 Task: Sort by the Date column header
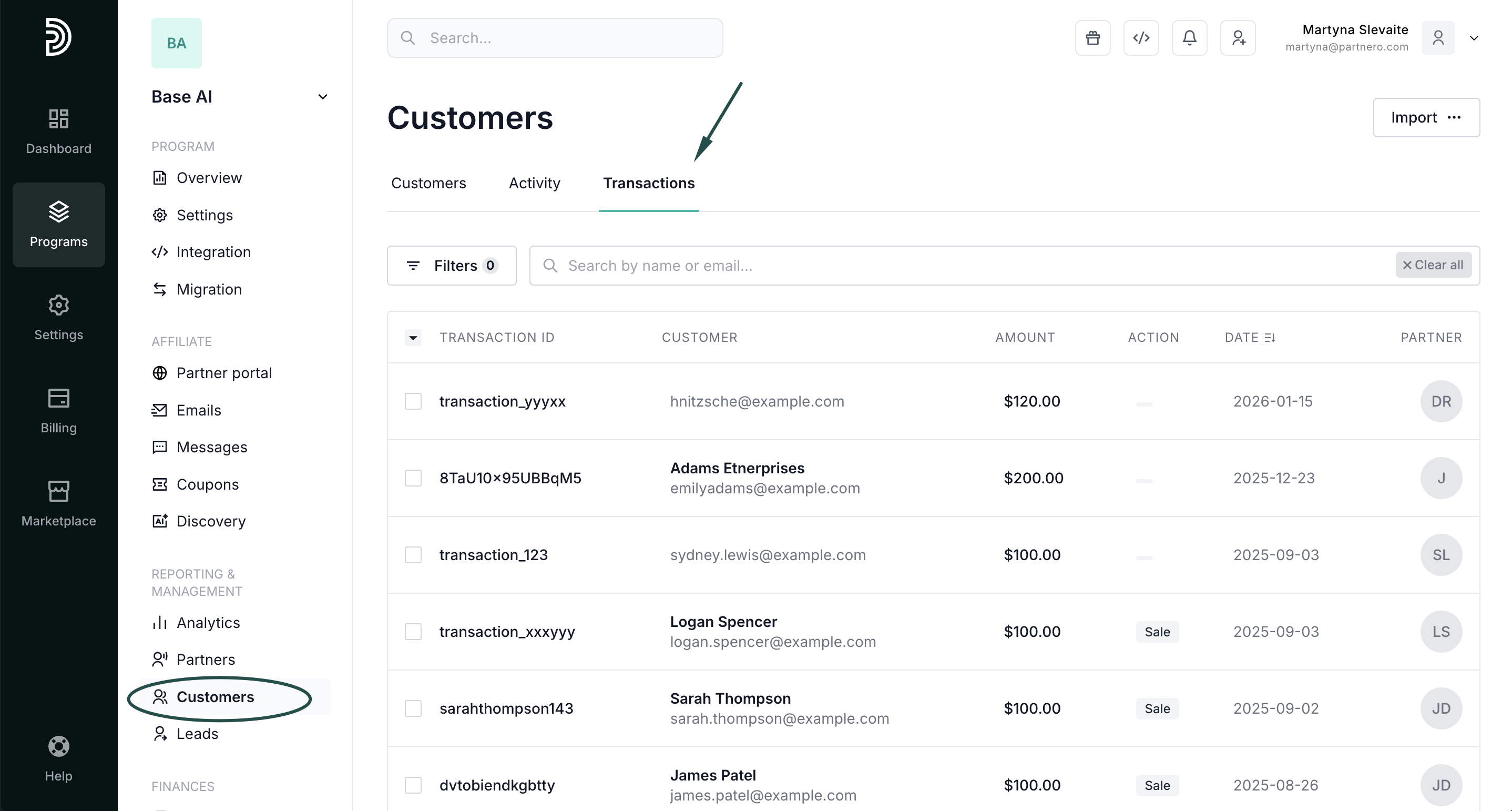[x=1250, y=338]
